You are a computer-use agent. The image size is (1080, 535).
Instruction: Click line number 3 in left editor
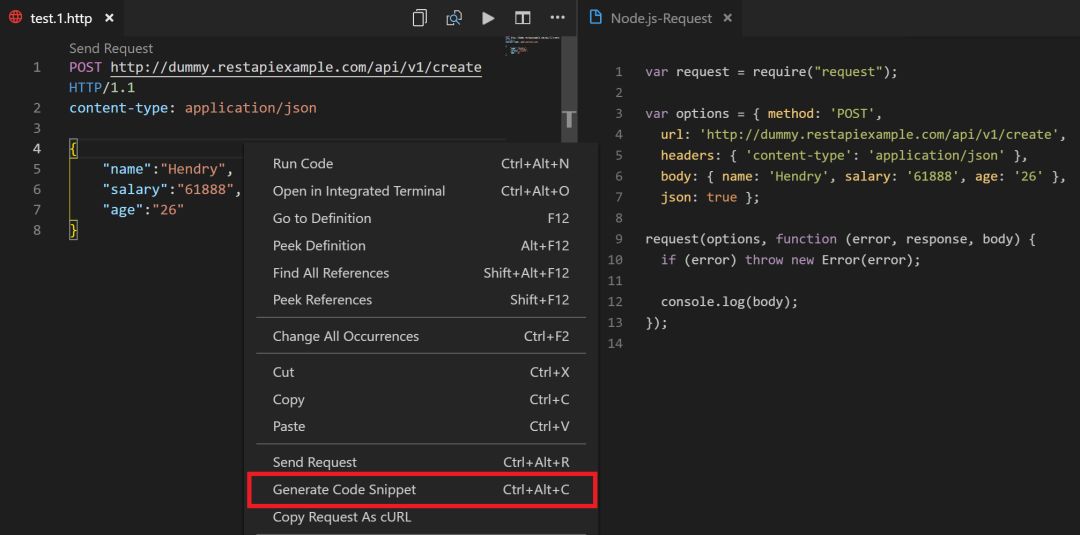point(37,128)
